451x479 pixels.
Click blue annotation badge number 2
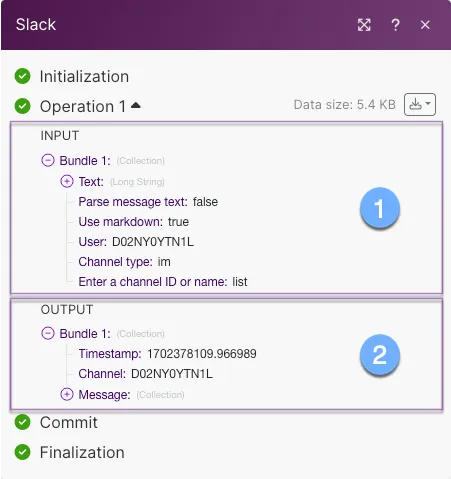pyautogui.click(x=380, y=355)
